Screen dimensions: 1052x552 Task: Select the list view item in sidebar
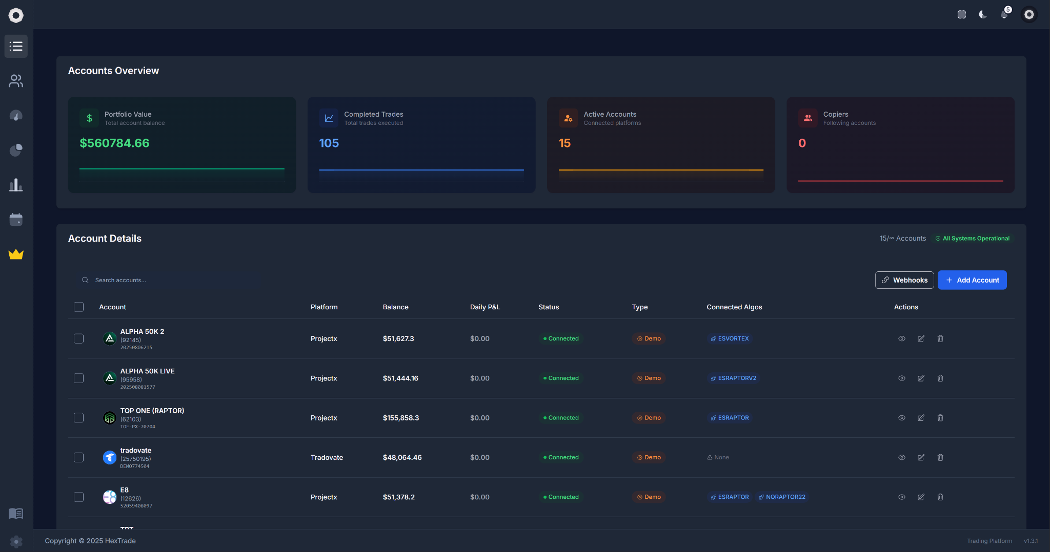coord(16,46)
